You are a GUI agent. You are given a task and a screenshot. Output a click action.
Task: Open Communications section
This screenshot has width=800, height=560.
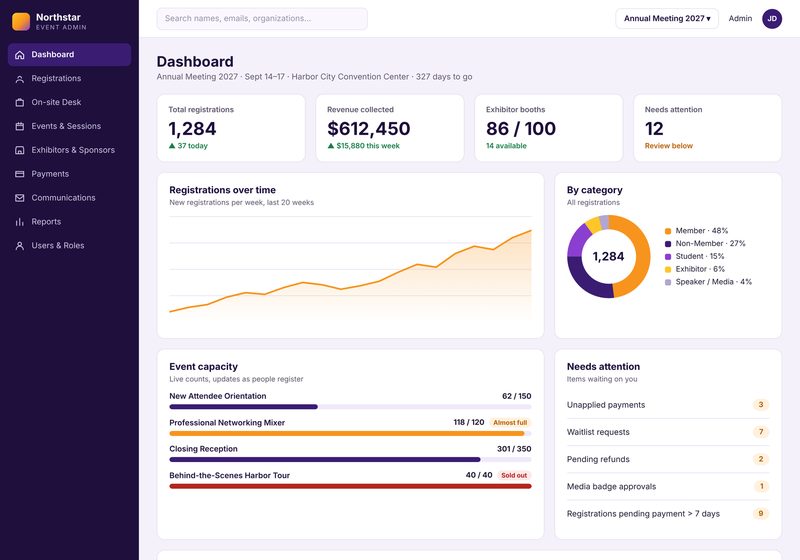[x=69, y=198]
